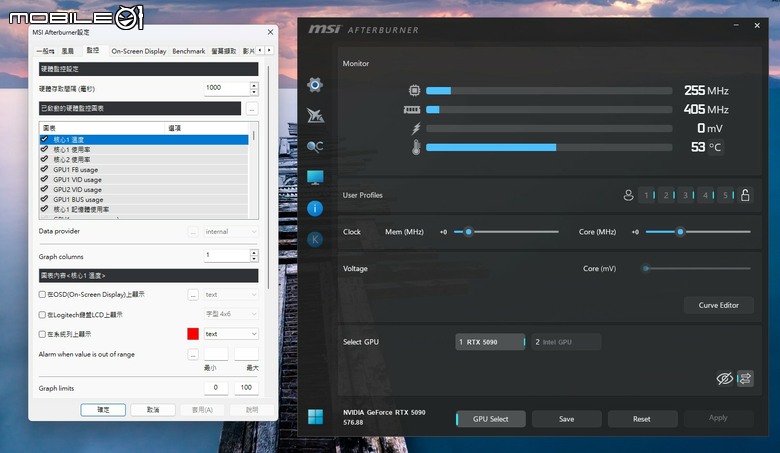Image resolution: width=780 pixels, height=453 pixels.
Task: Click the Core (mV) voltage slider handle
Action: click(646, 269)
